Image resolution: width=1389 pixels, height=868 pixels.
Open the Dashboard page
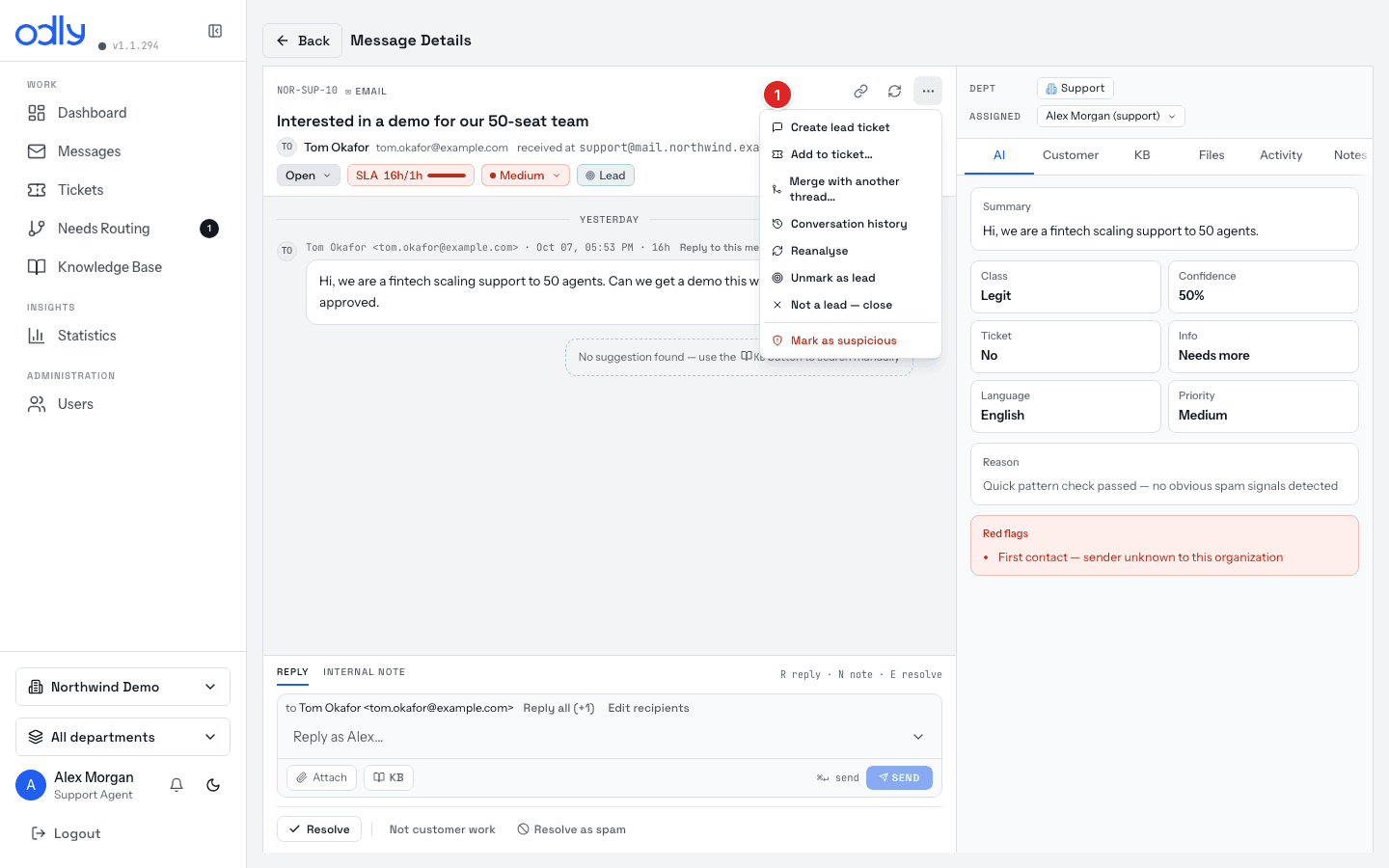click(x=123, y=113)
